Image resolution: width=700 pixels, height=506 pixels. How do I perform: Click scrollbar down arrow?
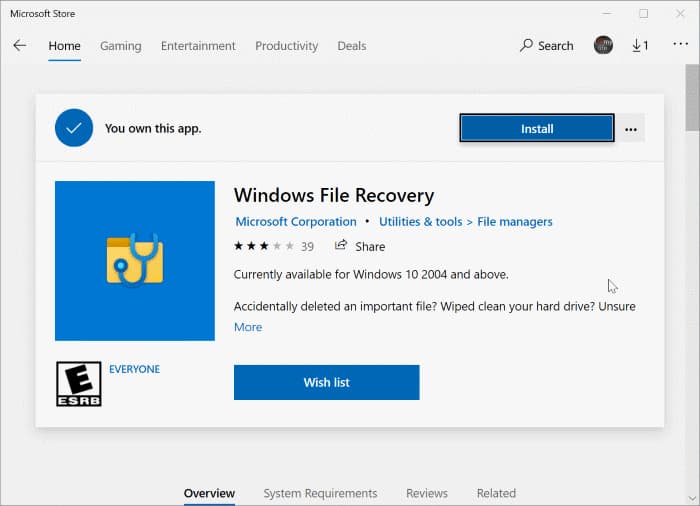692,499
